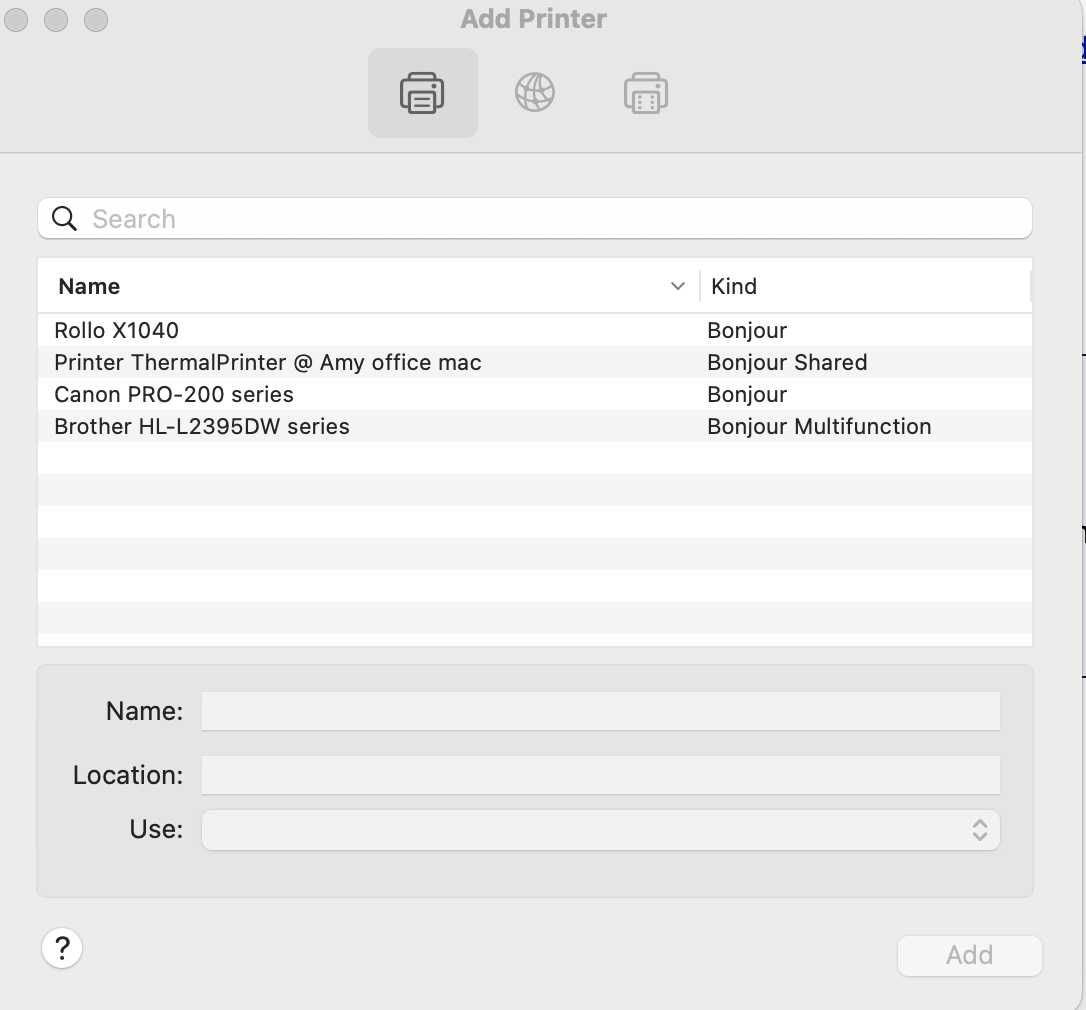
Task: Sort list by the Kind column header
Action: [x=734, y=287]
